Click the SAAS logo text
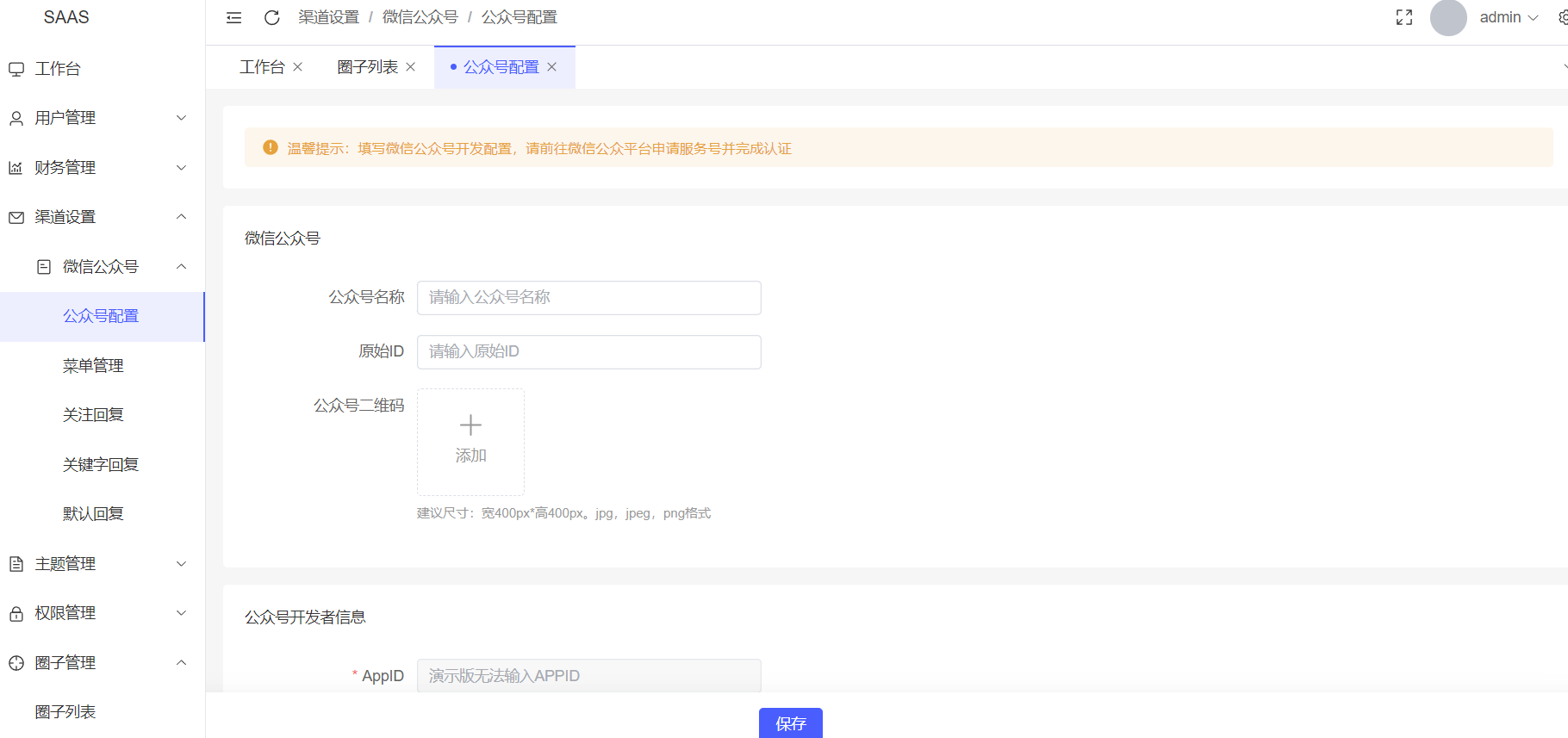This screenshot has width=1568, height=738. (66, 17)
